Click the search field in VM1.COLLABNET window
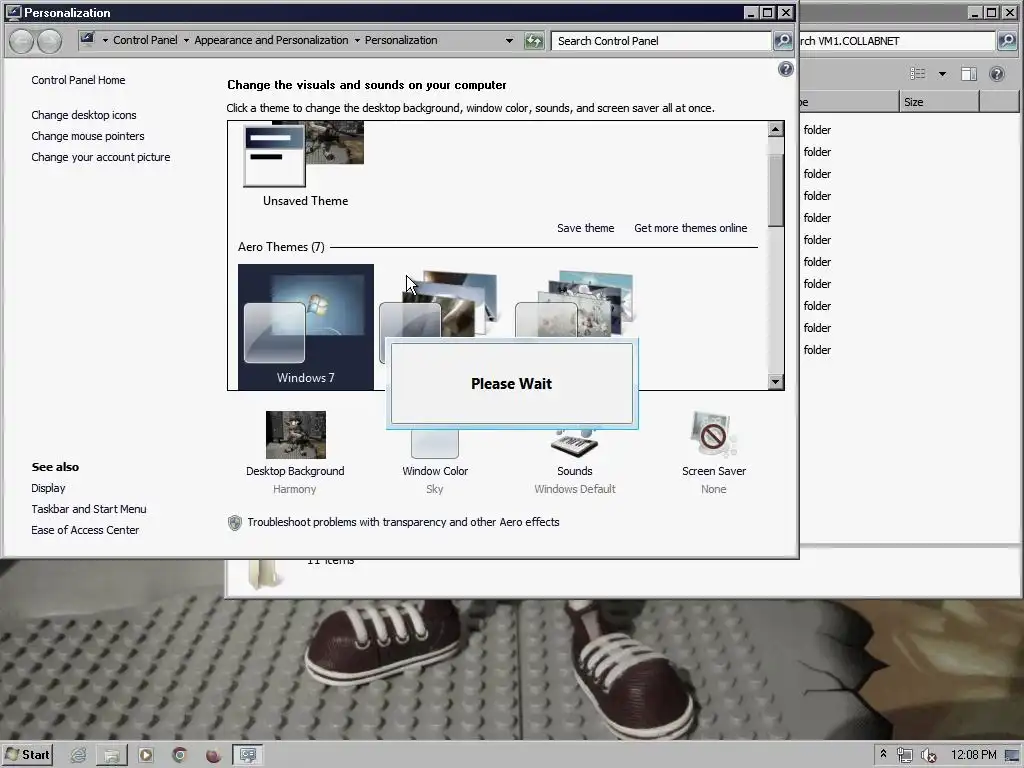 pyautogui.click(x=896, y=41)
